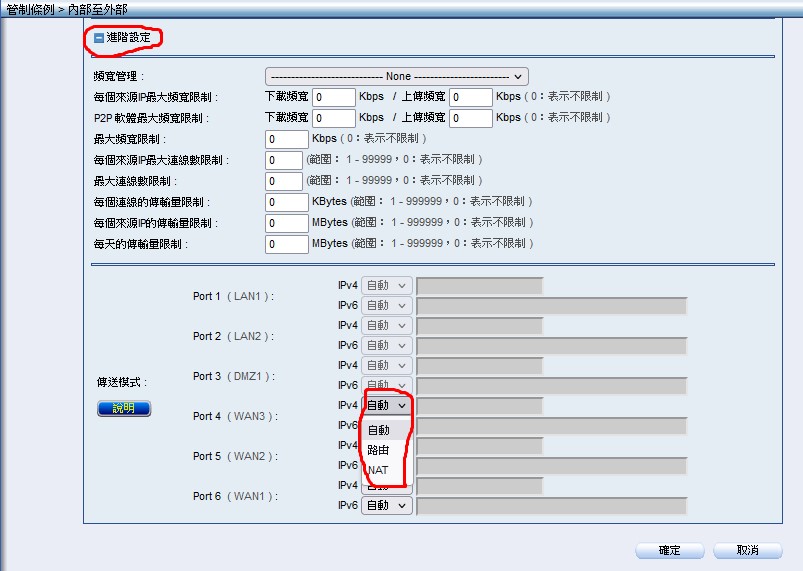Click the 每天的傳輸量限制 MBytes field

[x=287, y=244]
